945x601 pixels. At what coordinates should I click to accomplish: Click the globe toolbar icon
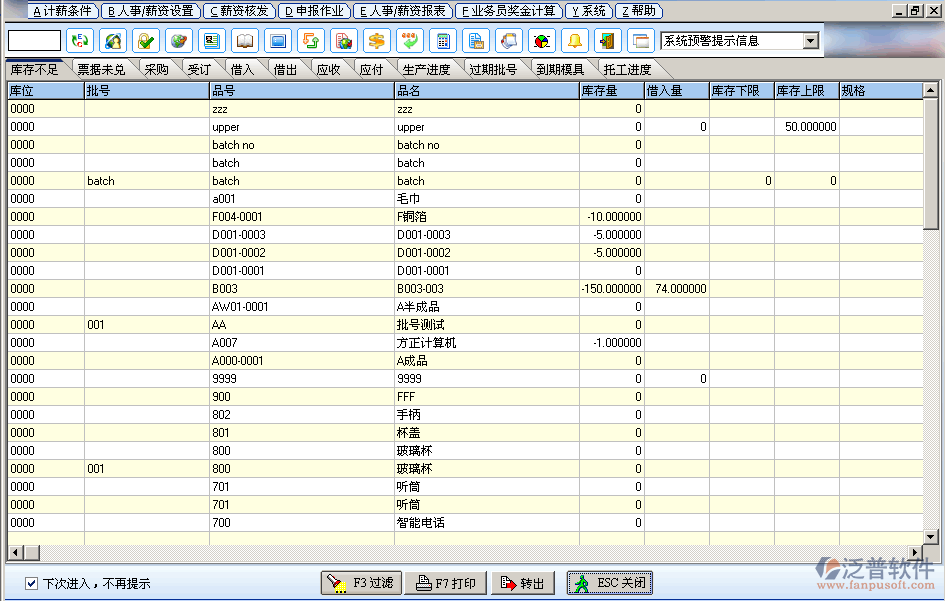coord(179,41)
